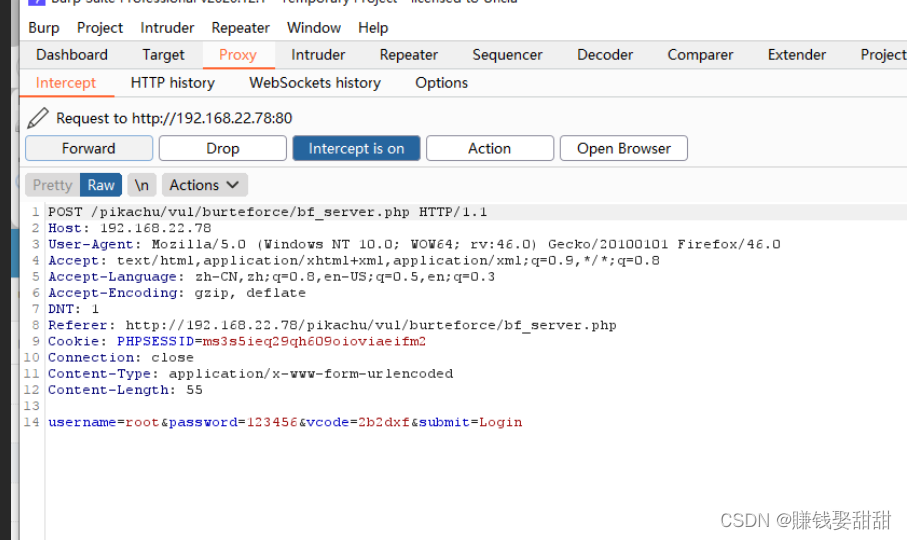Switch to the Extender tab

(x=797, y=55)
